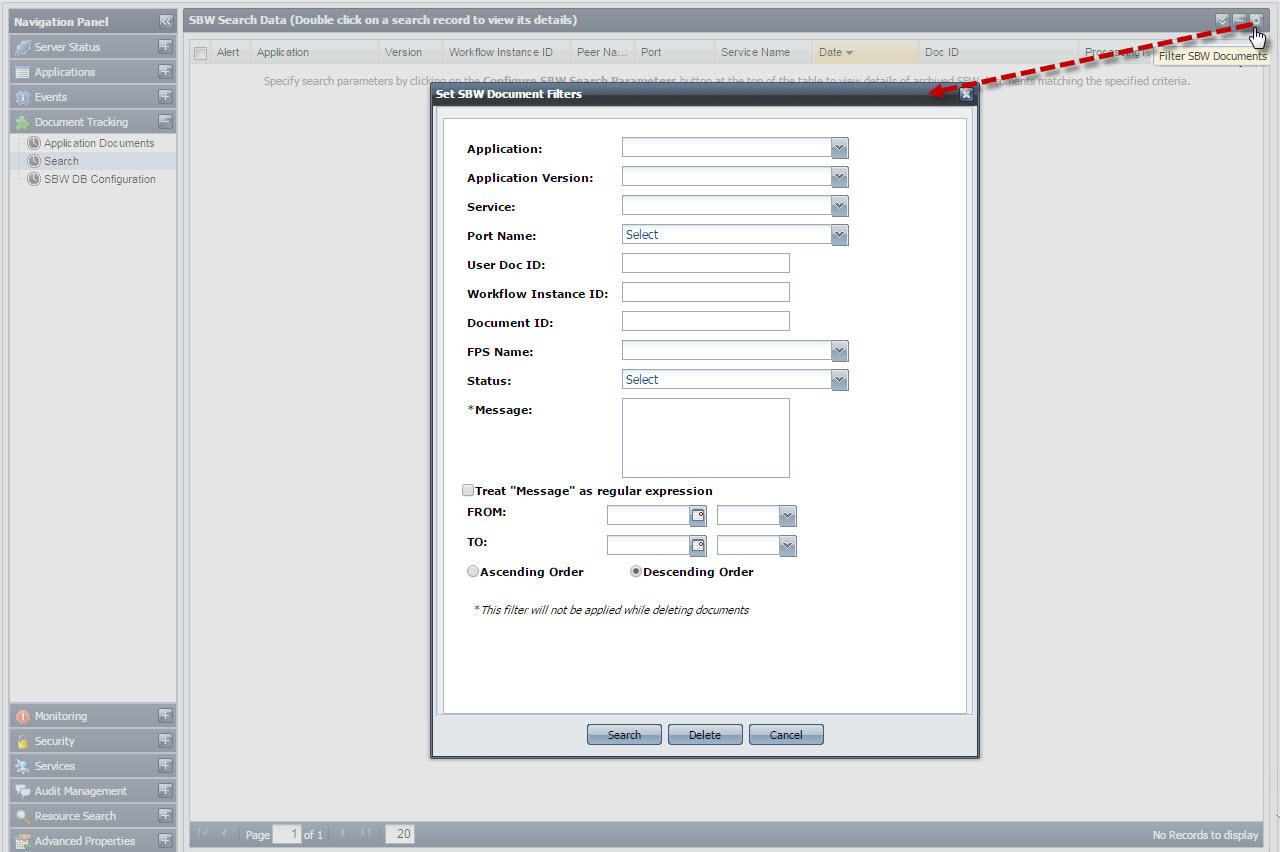Select the Descending Order radio button
The image size is (1280, 852).
(636, 572)
